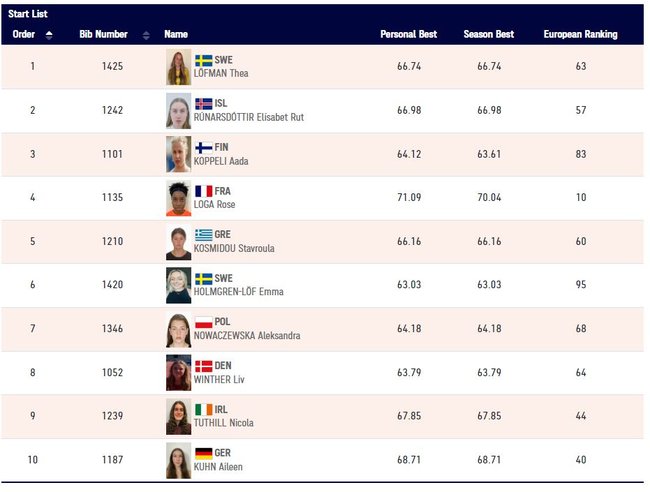The height and width of the screenshot is (492, 650).
Task: Open HOLMGREN-LÖF Emma athlete photo
Action: [178, 285]
